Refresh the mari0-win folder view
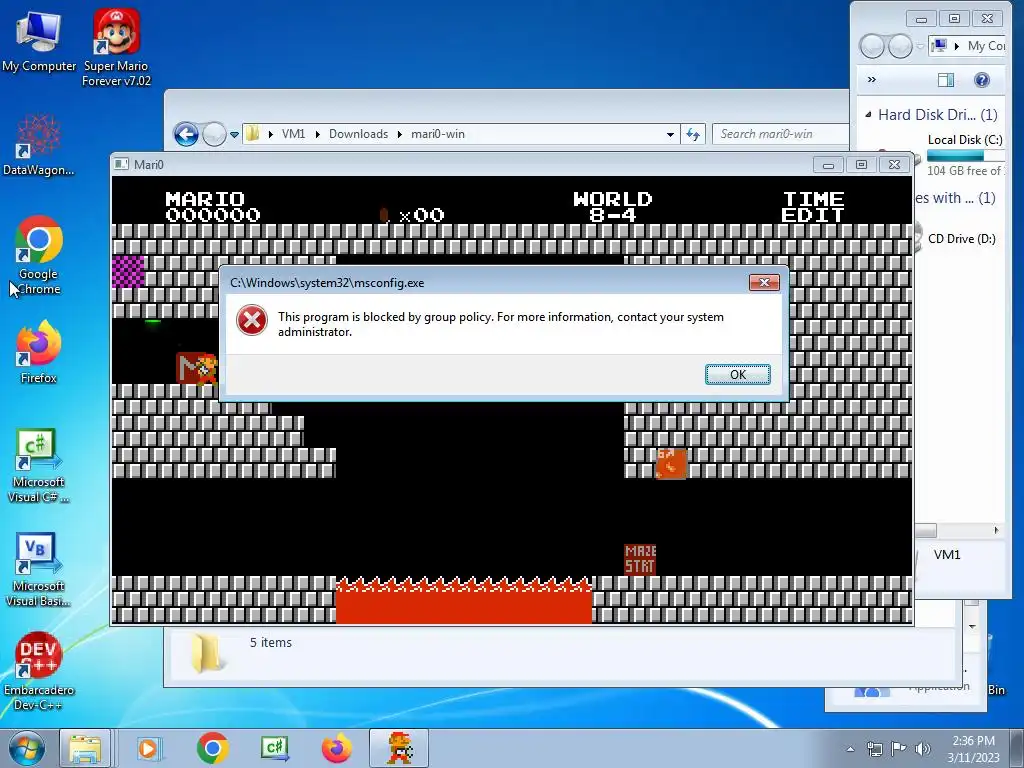 pyautogui.click(x=693, y=135)
